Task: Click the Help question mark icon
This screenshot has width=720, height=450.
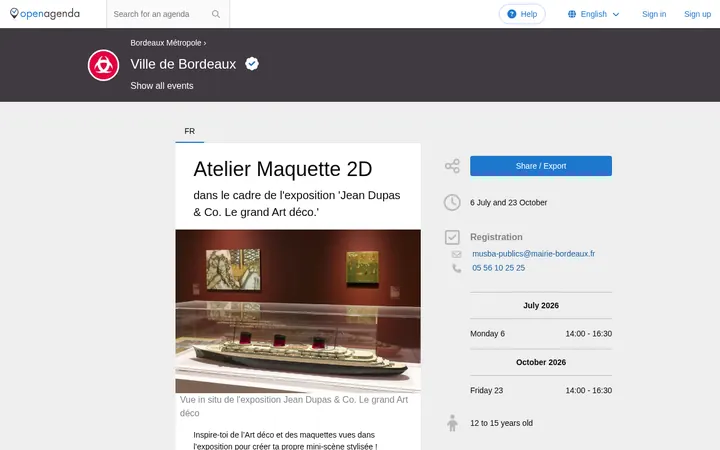Action: click(x=512, y=14)
